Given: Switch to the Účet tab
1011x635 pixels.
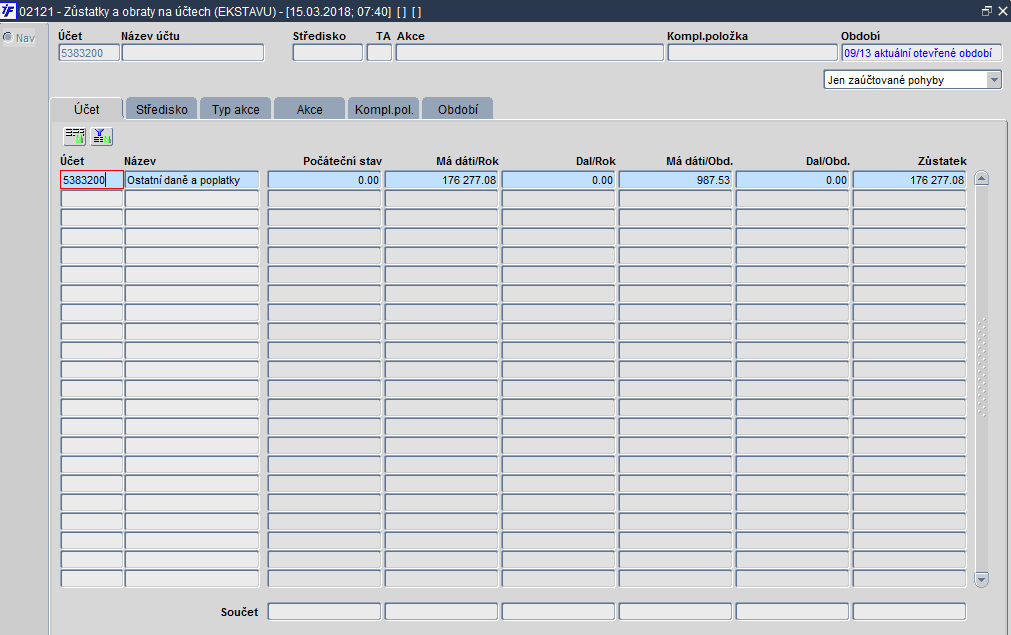Looking at the screenshot, I should point(86,109).
